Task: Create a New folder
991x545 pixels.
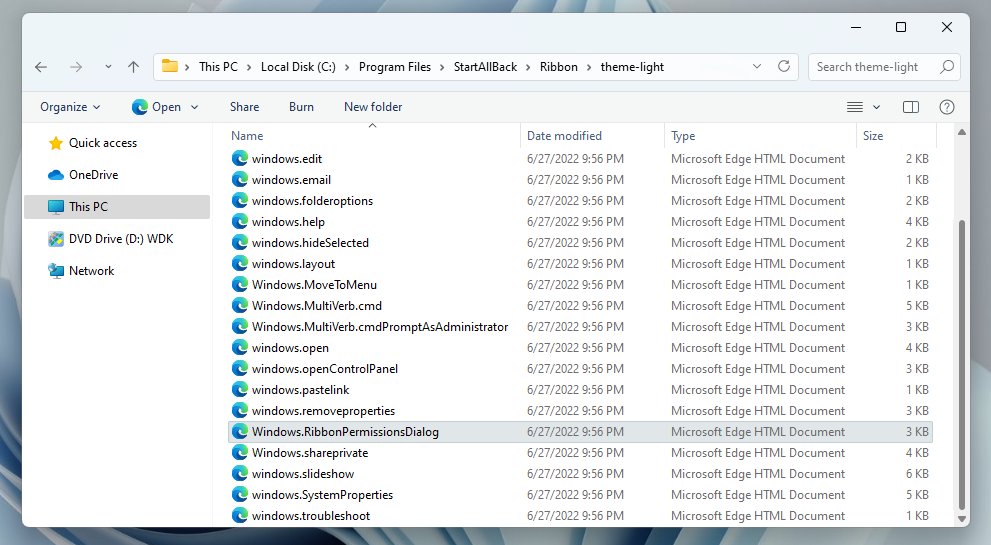Action: pos(373,107)
